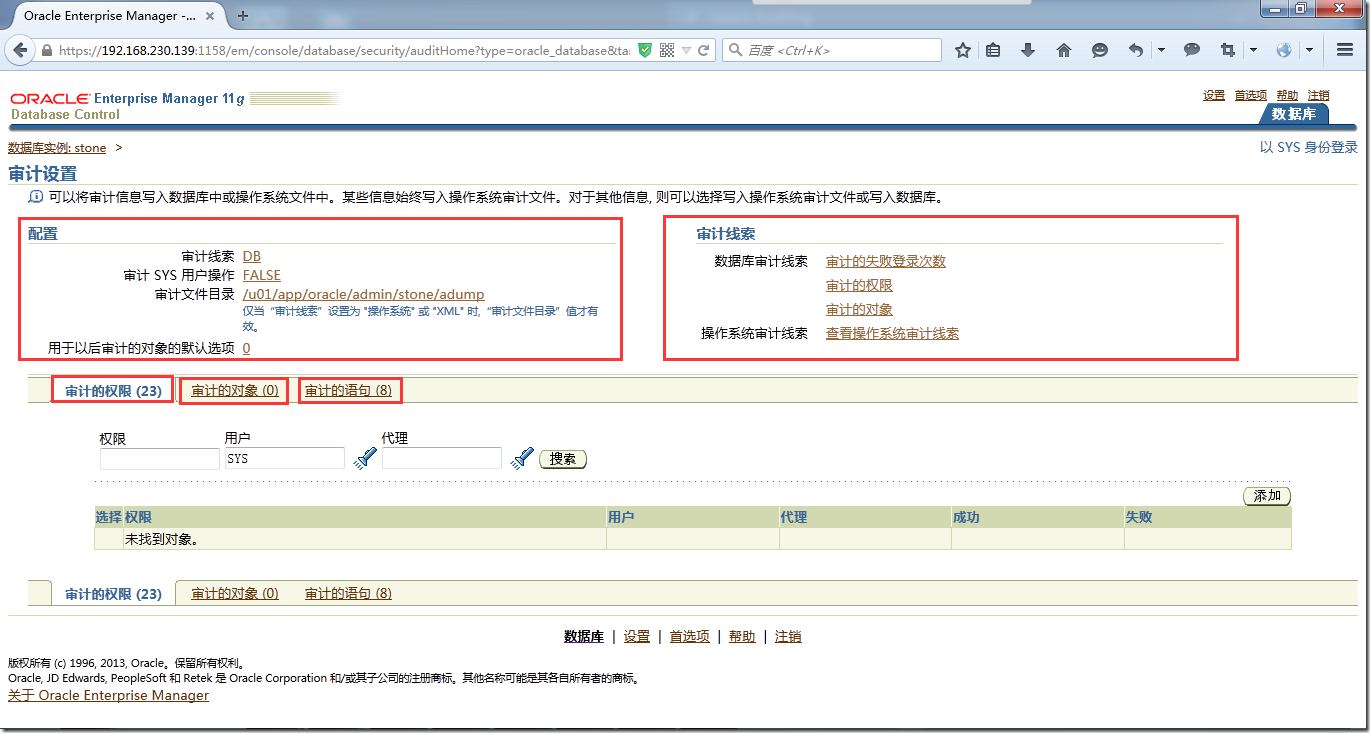This screenshot has width=1370, height=733.
Task: Open the 设置 link in page header
Action: pos(1214,95)
